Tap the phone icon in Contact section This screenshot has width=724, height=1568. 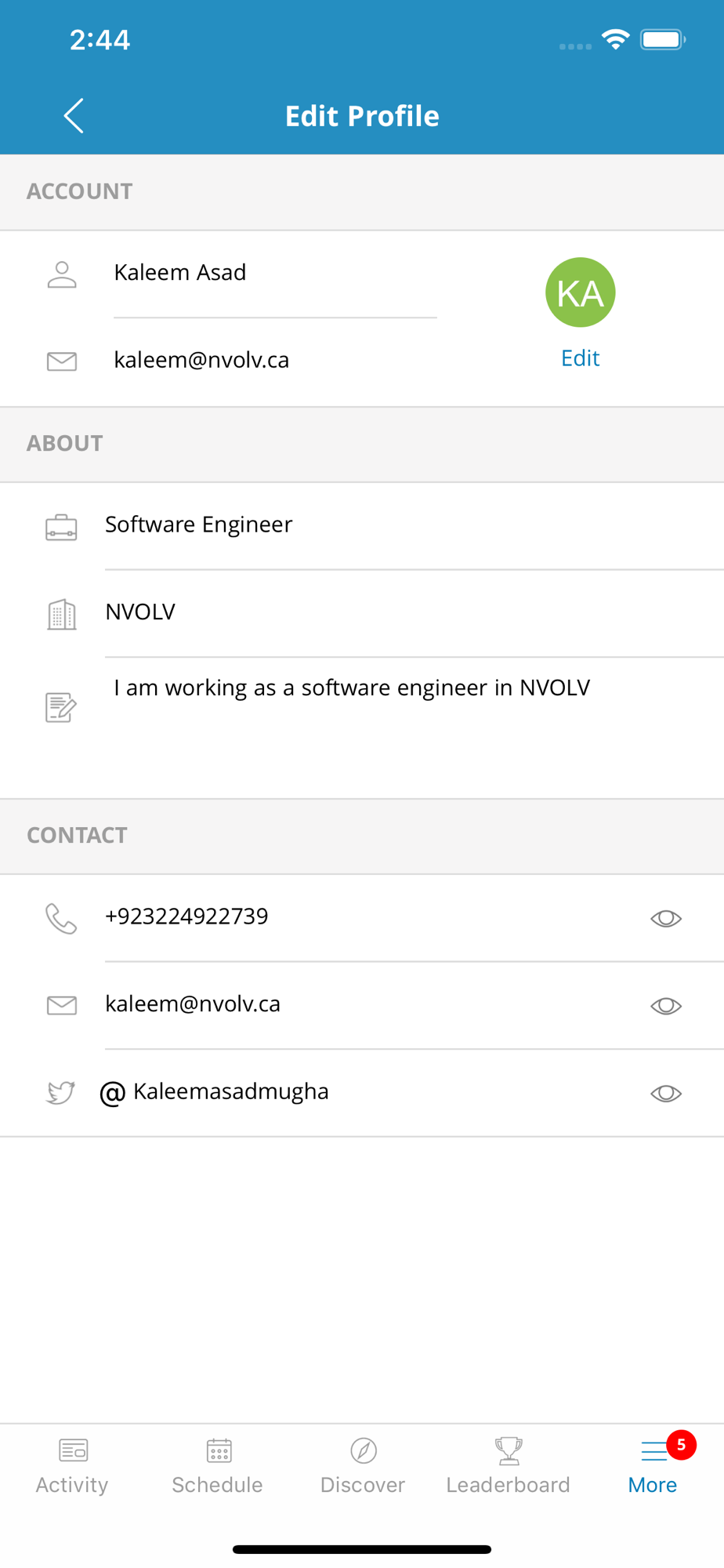(61, 919)
